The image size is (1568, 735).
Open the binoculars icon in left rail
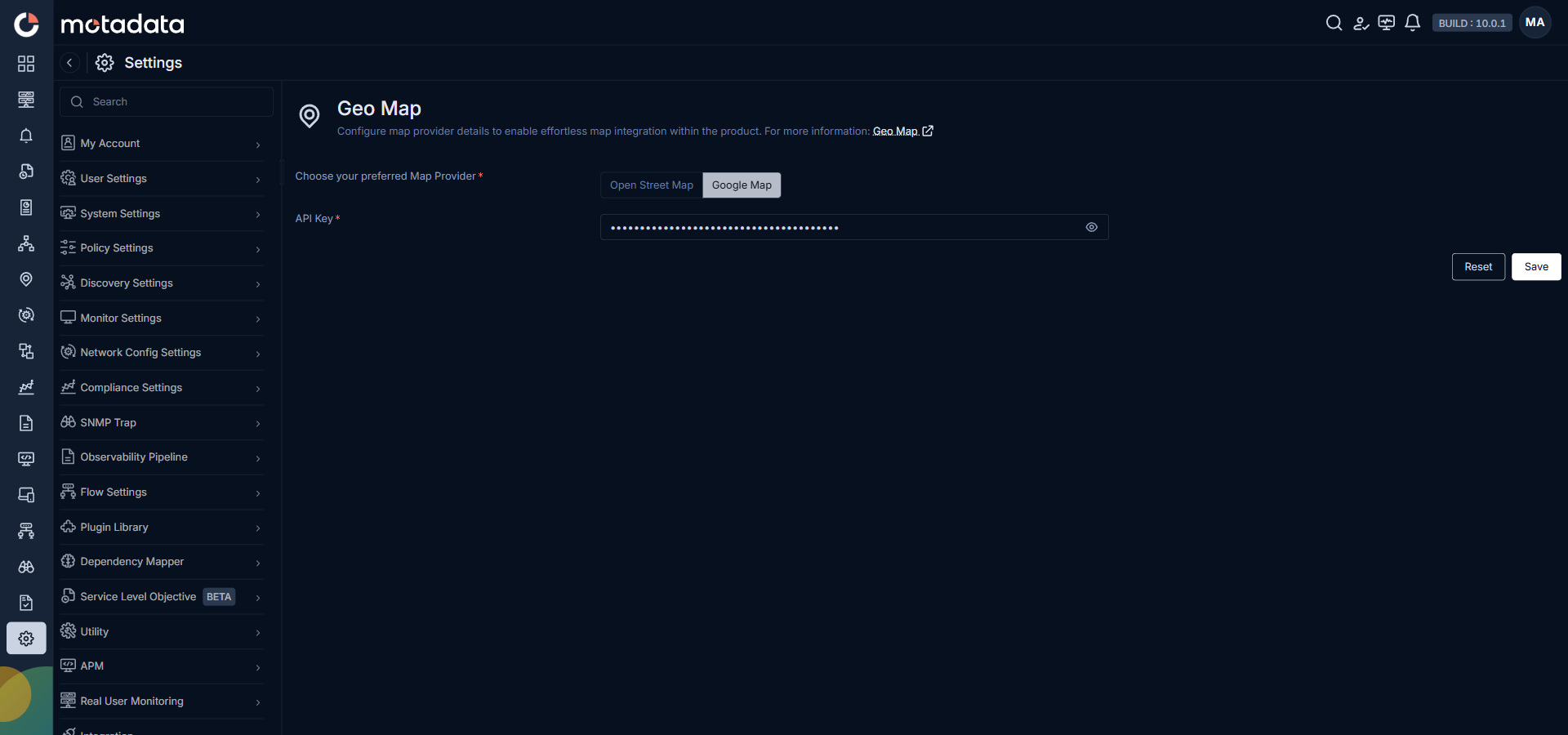(x=26, y=567)
